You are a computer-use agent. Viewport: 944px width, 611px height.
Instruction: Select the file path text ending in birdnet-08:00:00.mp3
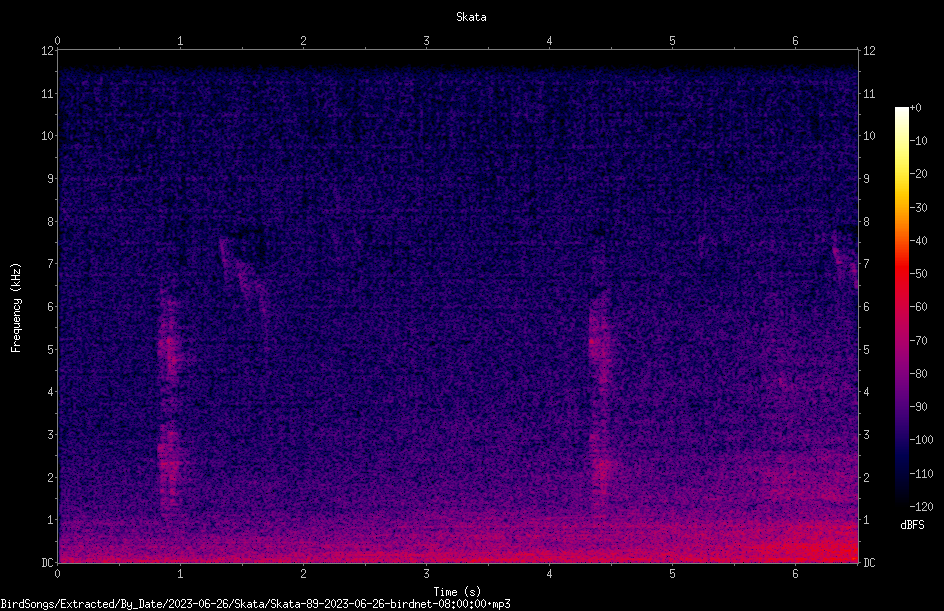(x=255, y=604)
